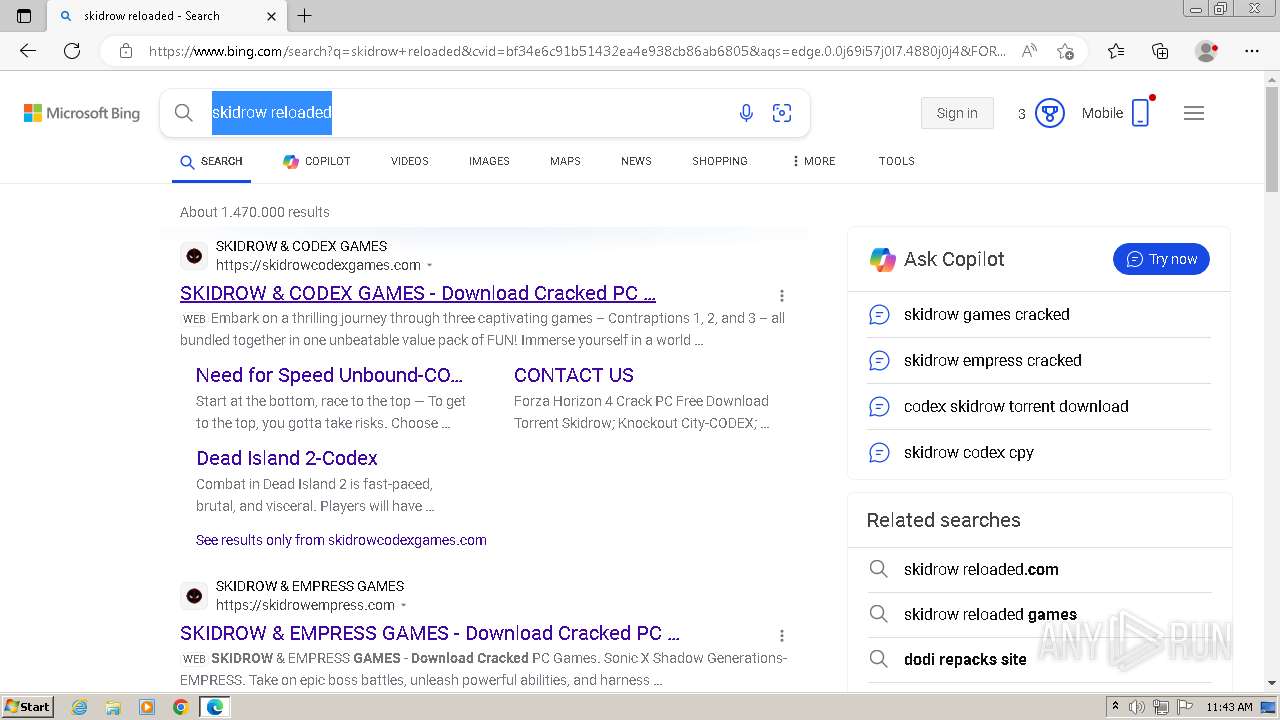The height and width of the screenshot is (720, 1280).
Task: Open the Favorites list icon
Action: coord(1116,51)
